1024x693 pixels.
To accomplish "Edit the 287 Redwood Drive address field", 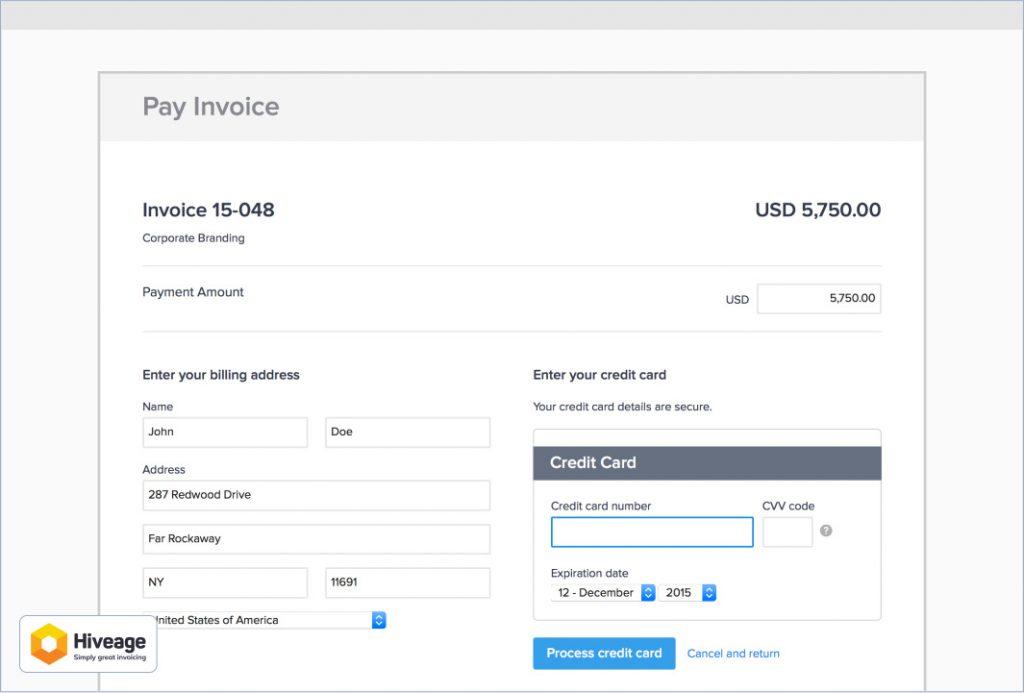I will 316,495.
